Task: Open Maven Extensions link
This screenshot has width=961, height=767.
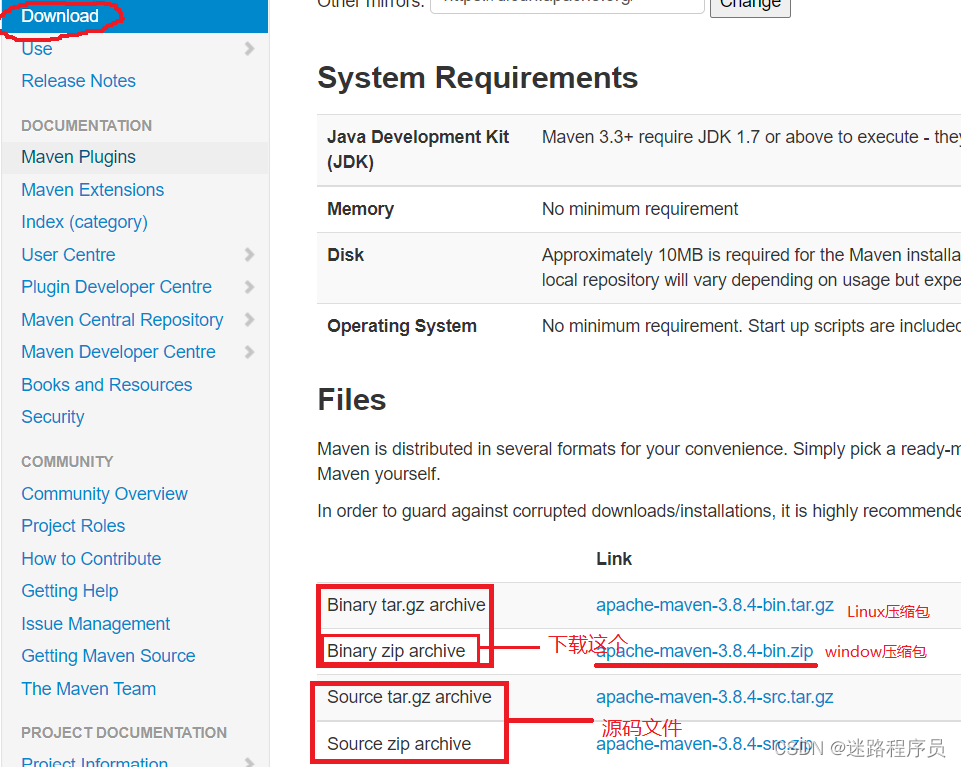Action: click(x=93, y=190)
